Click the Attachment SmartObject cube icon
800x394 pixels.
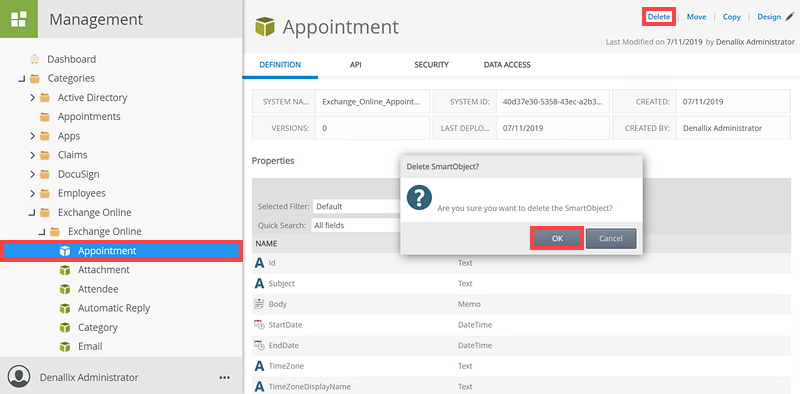[64, 270]
